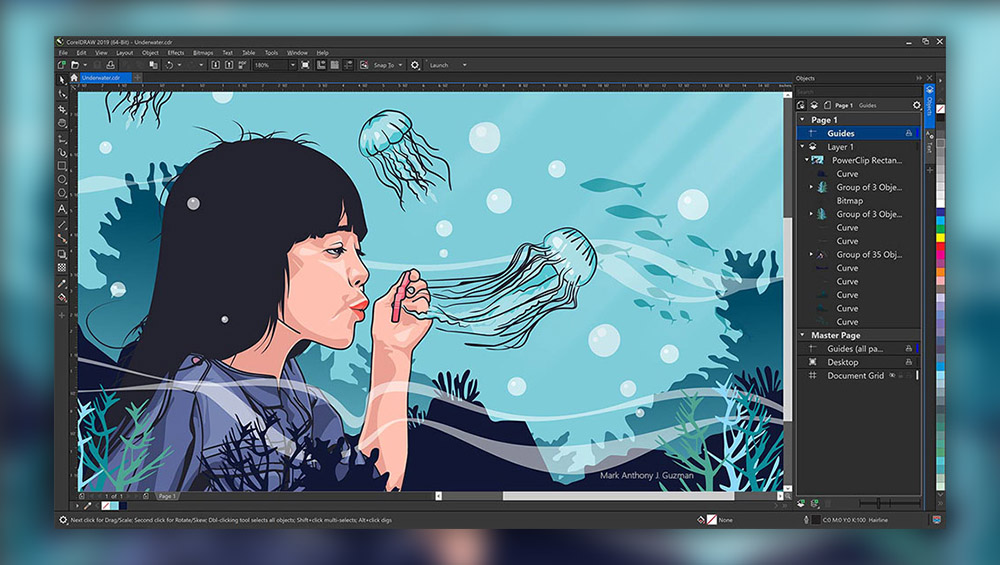1000x565 pixels.
Task: Select the Crop tool
Action: click(62, 109)
